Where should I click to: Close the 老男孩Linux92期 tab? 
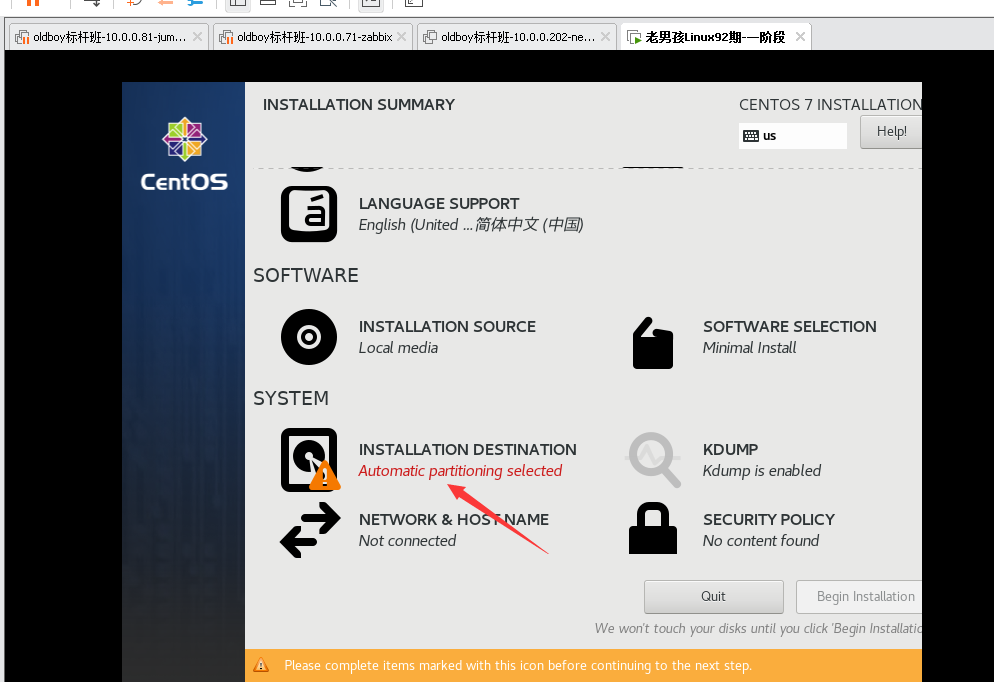click(x=800, y=37)
